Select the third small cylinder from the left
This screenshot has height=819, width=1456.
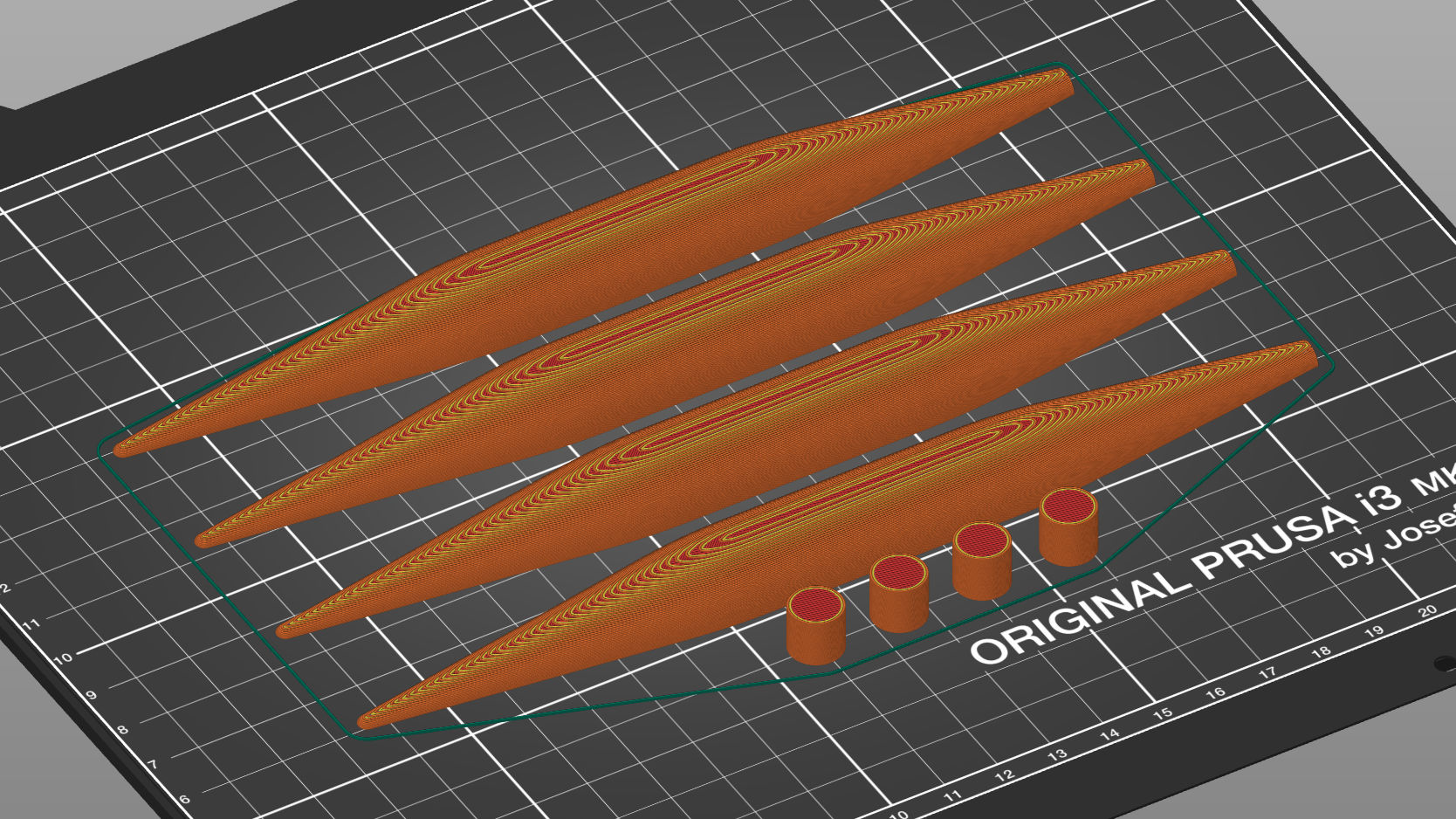tap(982, 561)
